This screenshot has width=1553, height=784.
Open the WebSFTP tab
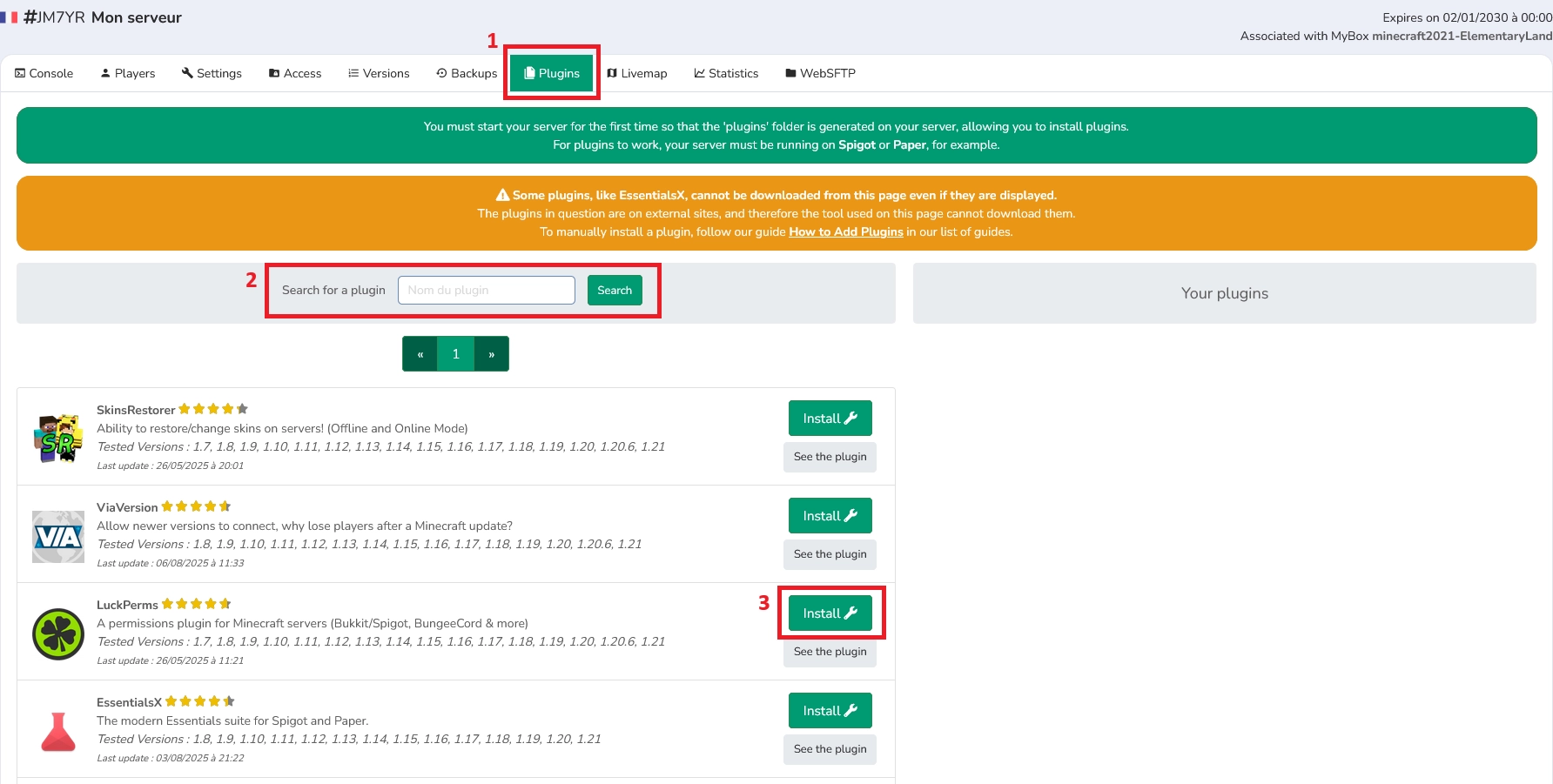[x=820, y=73]
